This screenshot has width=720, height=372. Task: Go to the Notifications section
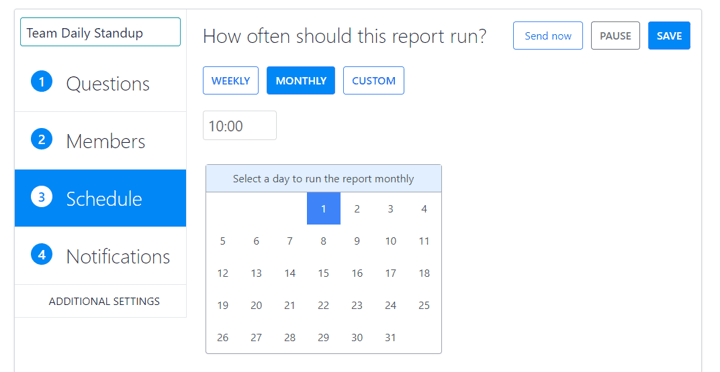click(x=100, y=256)
